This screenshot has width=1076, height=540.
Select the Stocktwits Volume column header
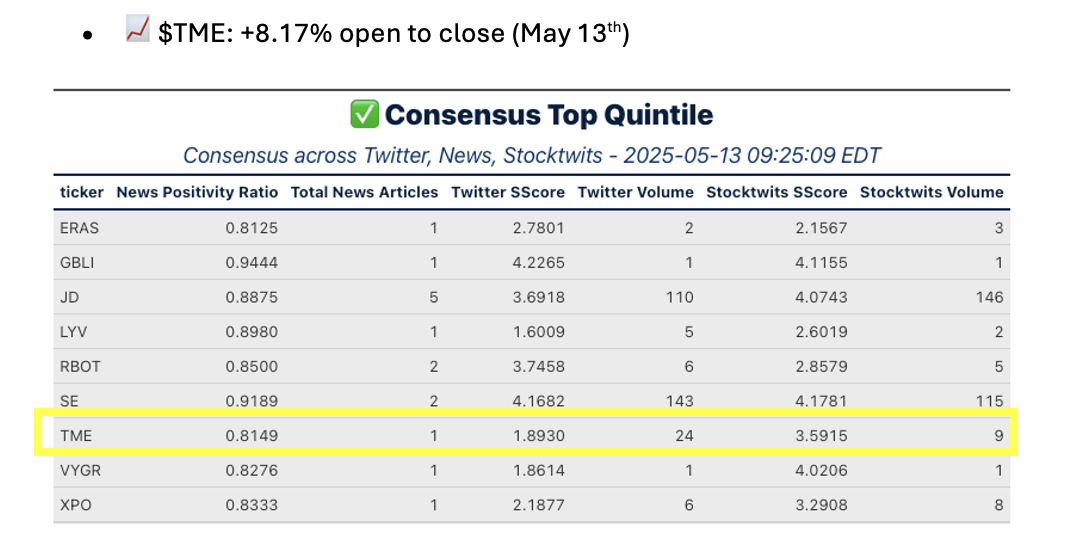931,192
